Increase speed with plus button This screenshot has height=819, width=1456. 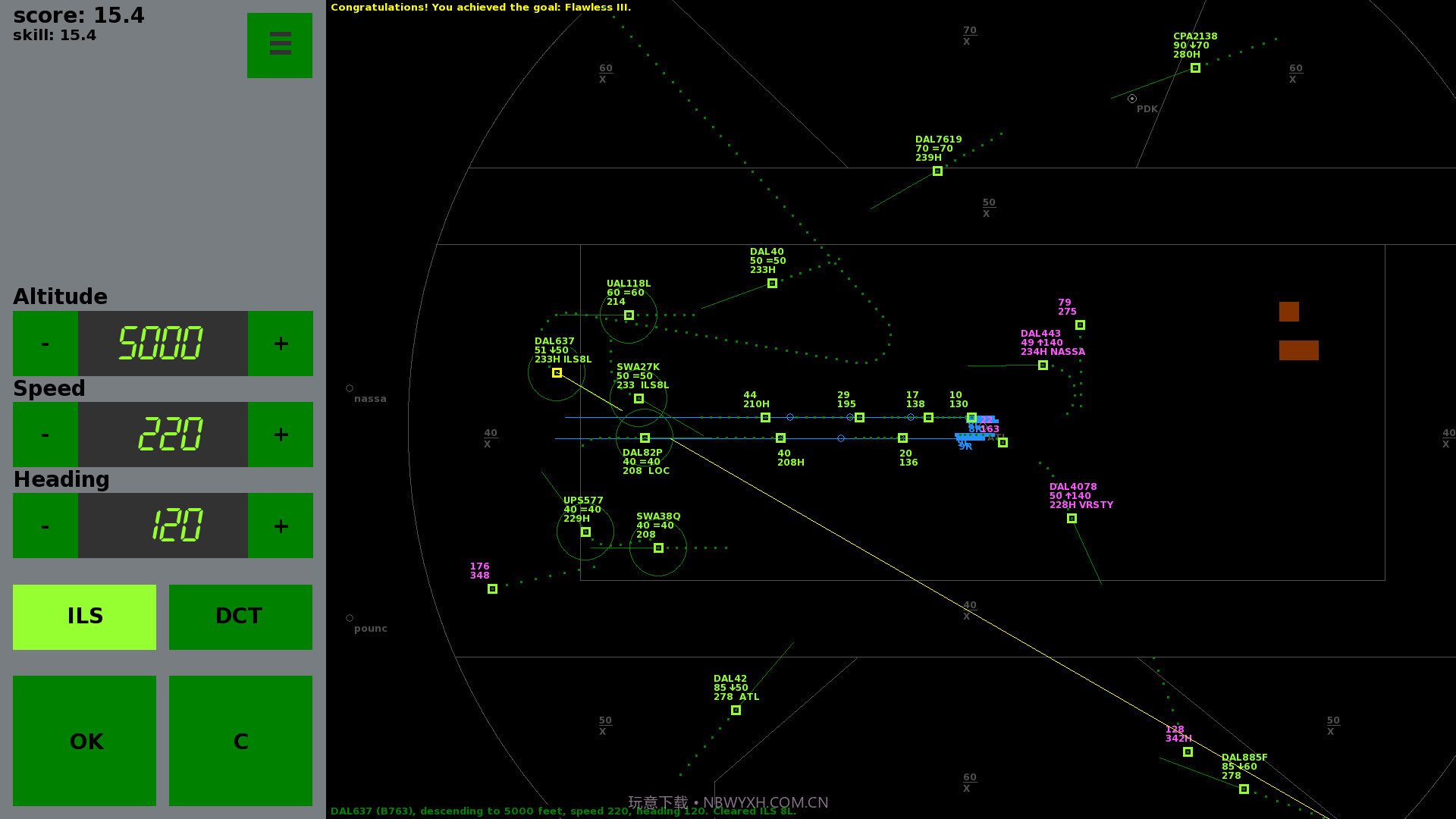(x=281, y=435)
